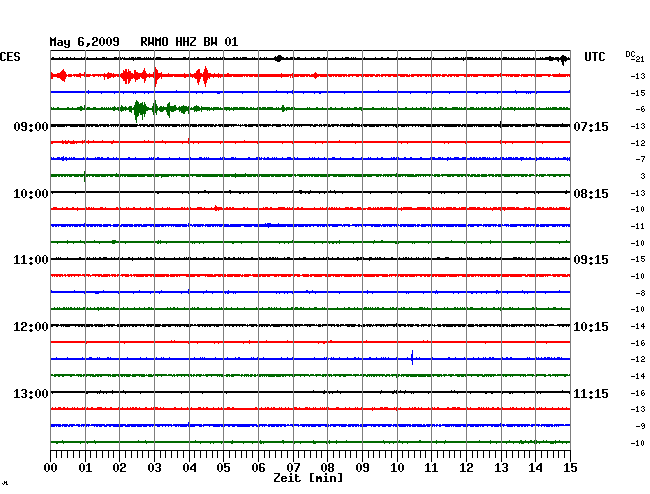Select the '10' minute axis tick label

[397, 468]
